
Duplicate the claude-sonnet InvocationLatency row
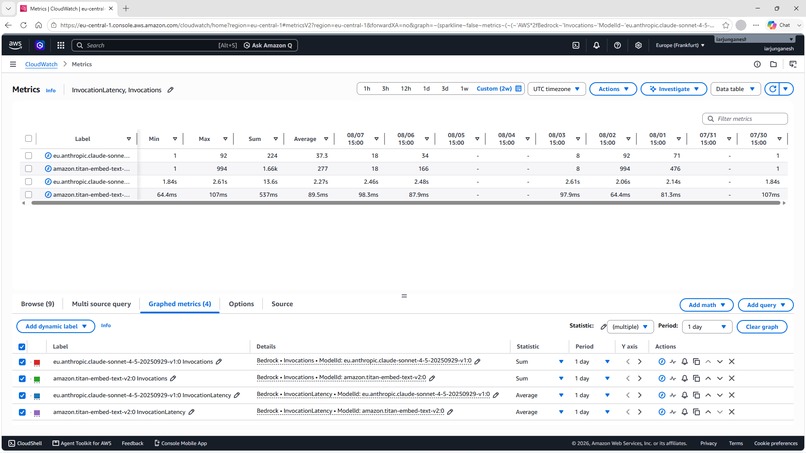click(x=697, y=395)
